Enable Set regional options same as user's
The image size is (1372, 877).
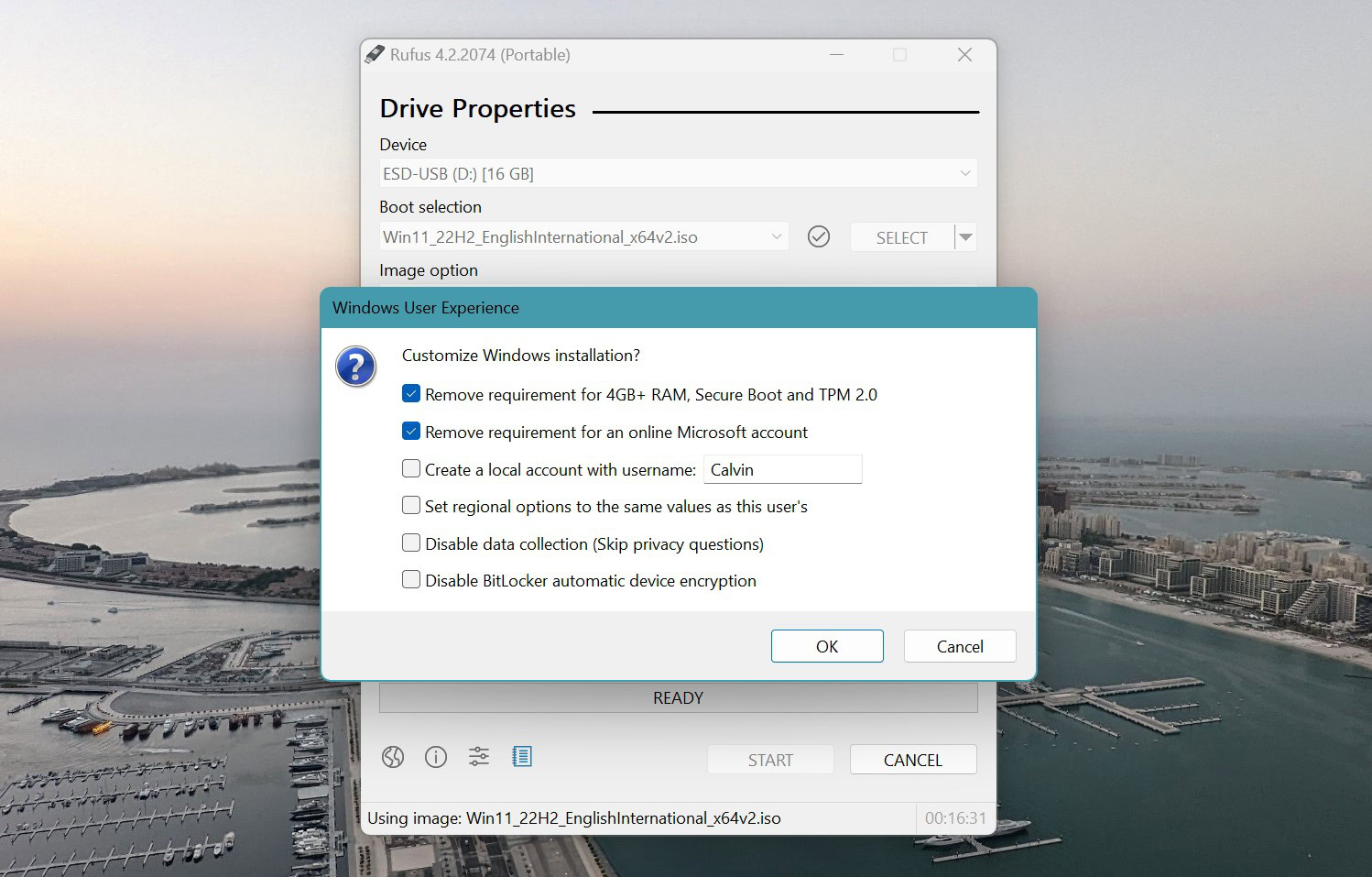tap(411, 506)
